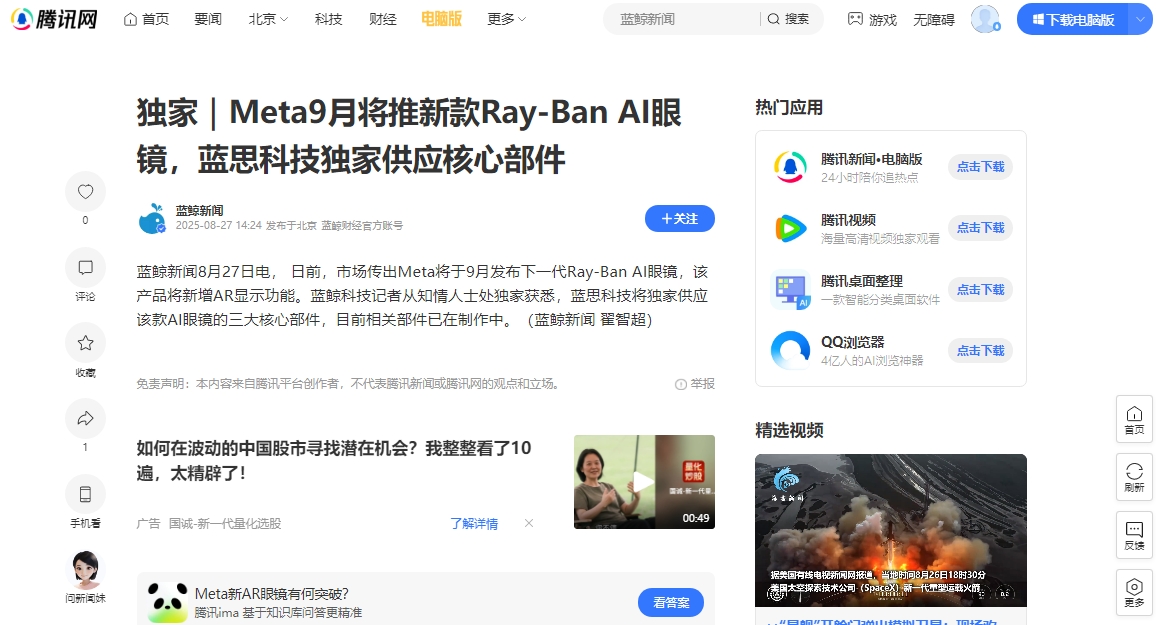Screen dimensions: 1156x625
Task: Click the 看答案 button
Action: (x=671, y=603)
